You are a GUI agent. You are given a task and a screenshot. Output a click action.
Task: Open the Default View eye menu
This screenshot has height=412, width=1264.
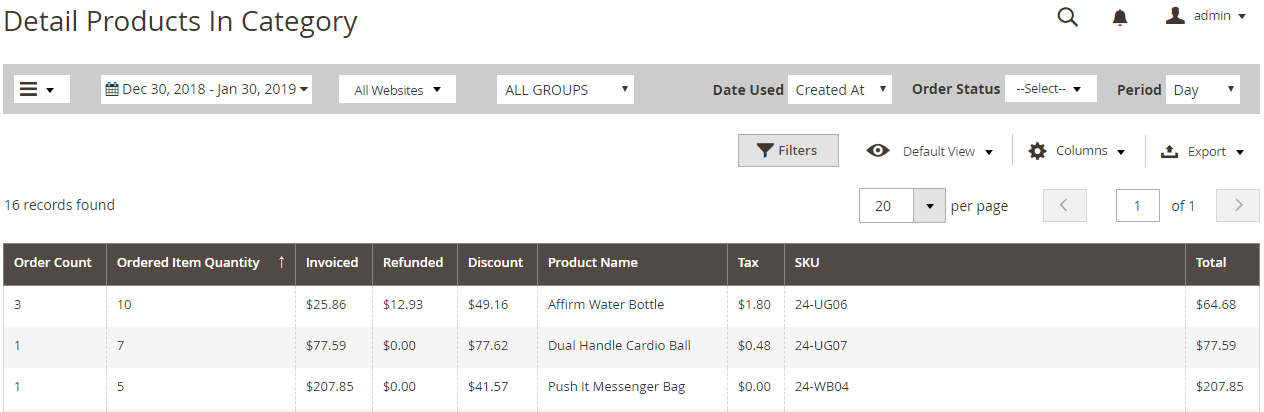tap(930, 151)
